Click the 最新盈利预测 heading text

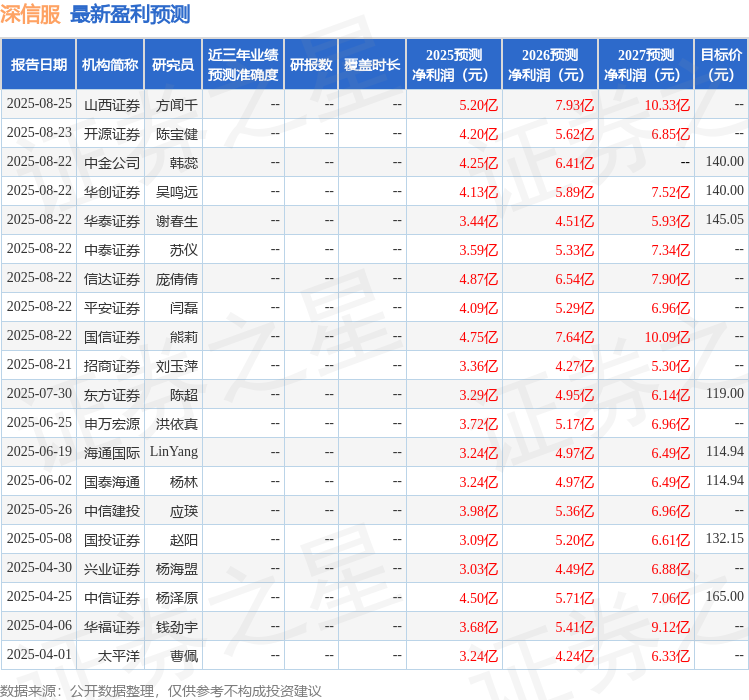click(x=130, y=15)
